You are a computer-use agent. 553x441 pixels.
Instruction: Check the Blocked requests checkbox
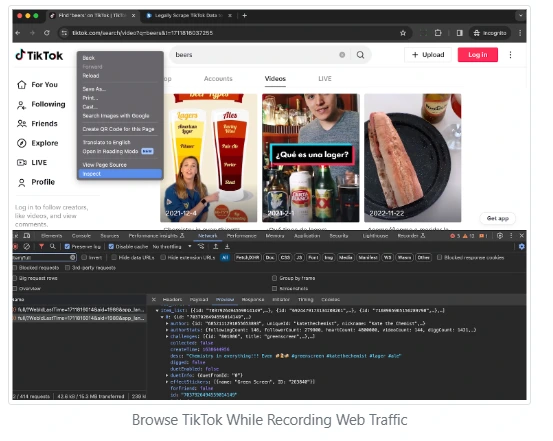[x=15, y=268]
